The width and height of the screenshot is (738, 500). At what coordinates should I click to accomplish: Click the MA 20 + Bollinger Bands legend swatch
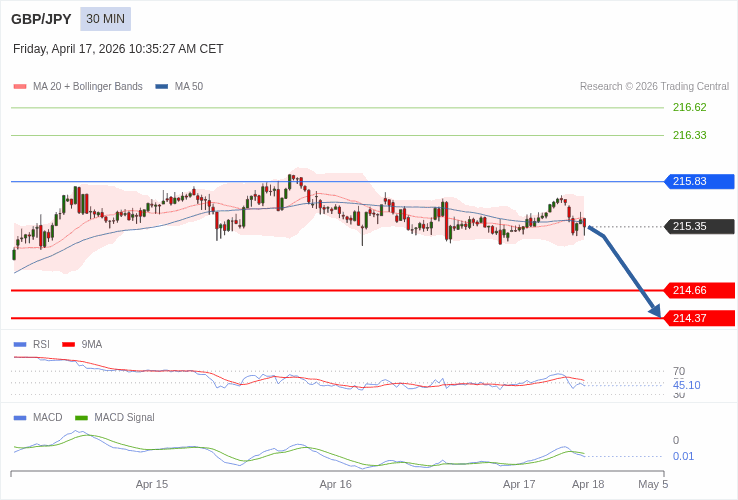click(20, 87)
